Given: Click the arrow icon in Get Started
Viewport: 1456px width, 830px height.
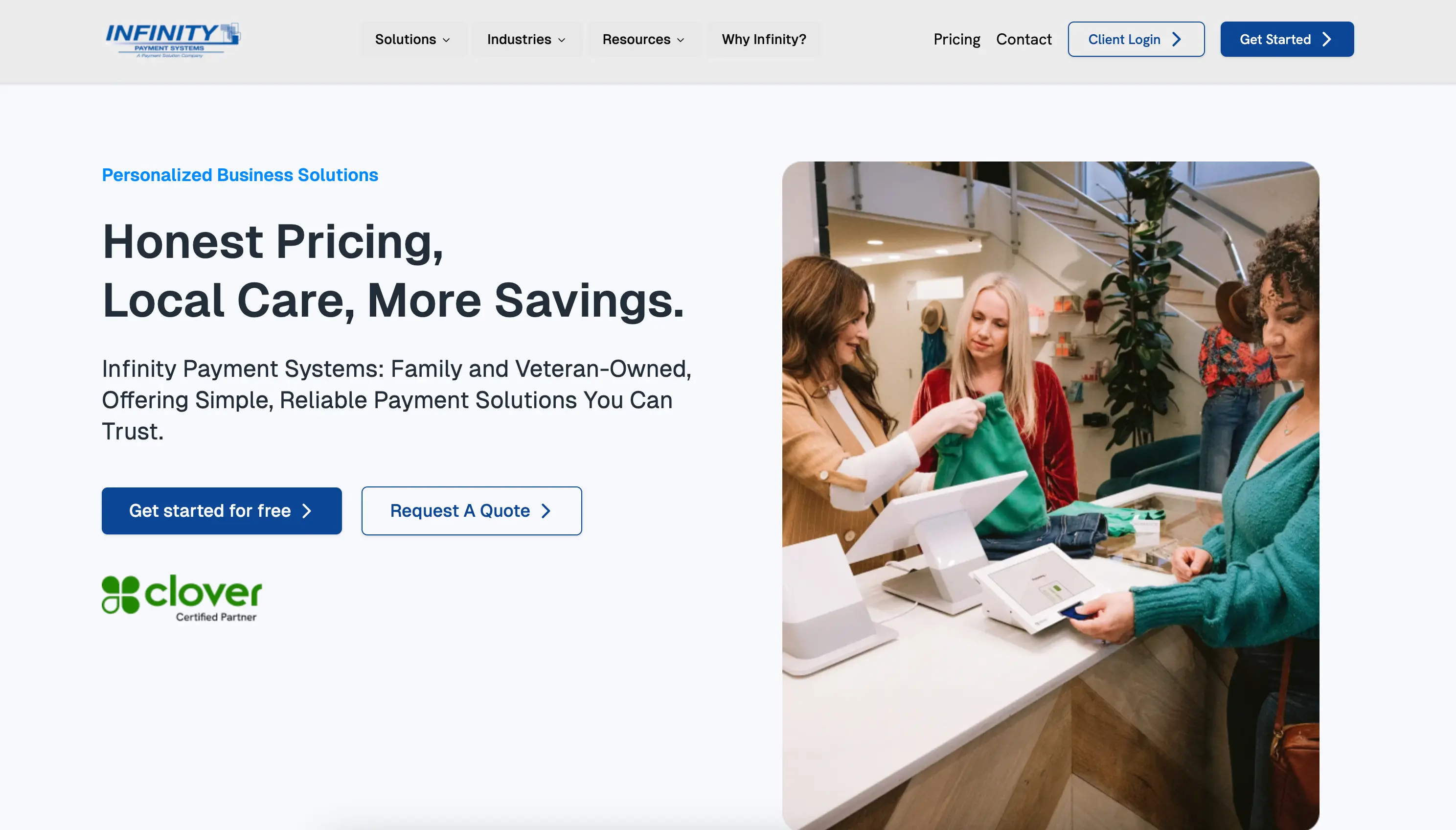Looking at the screenshot, I should click(x=1327, y=39).
